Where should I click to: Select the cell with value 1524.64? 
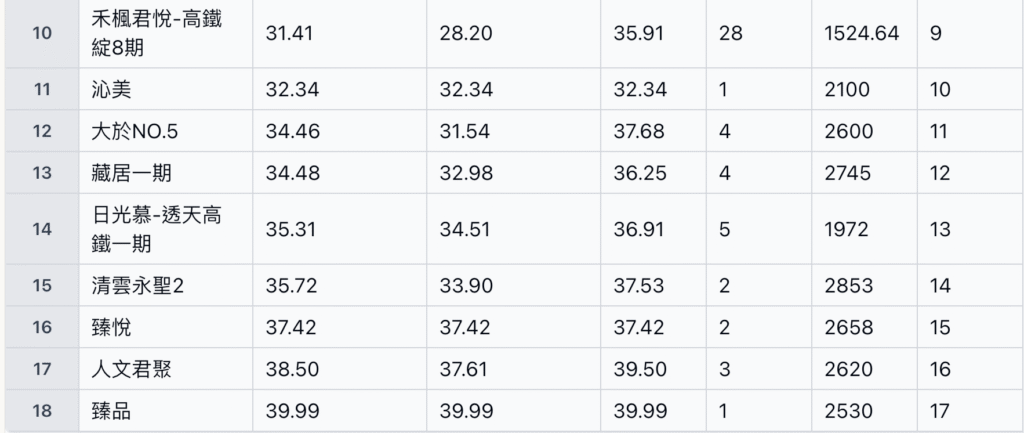[x=862, y=34]
